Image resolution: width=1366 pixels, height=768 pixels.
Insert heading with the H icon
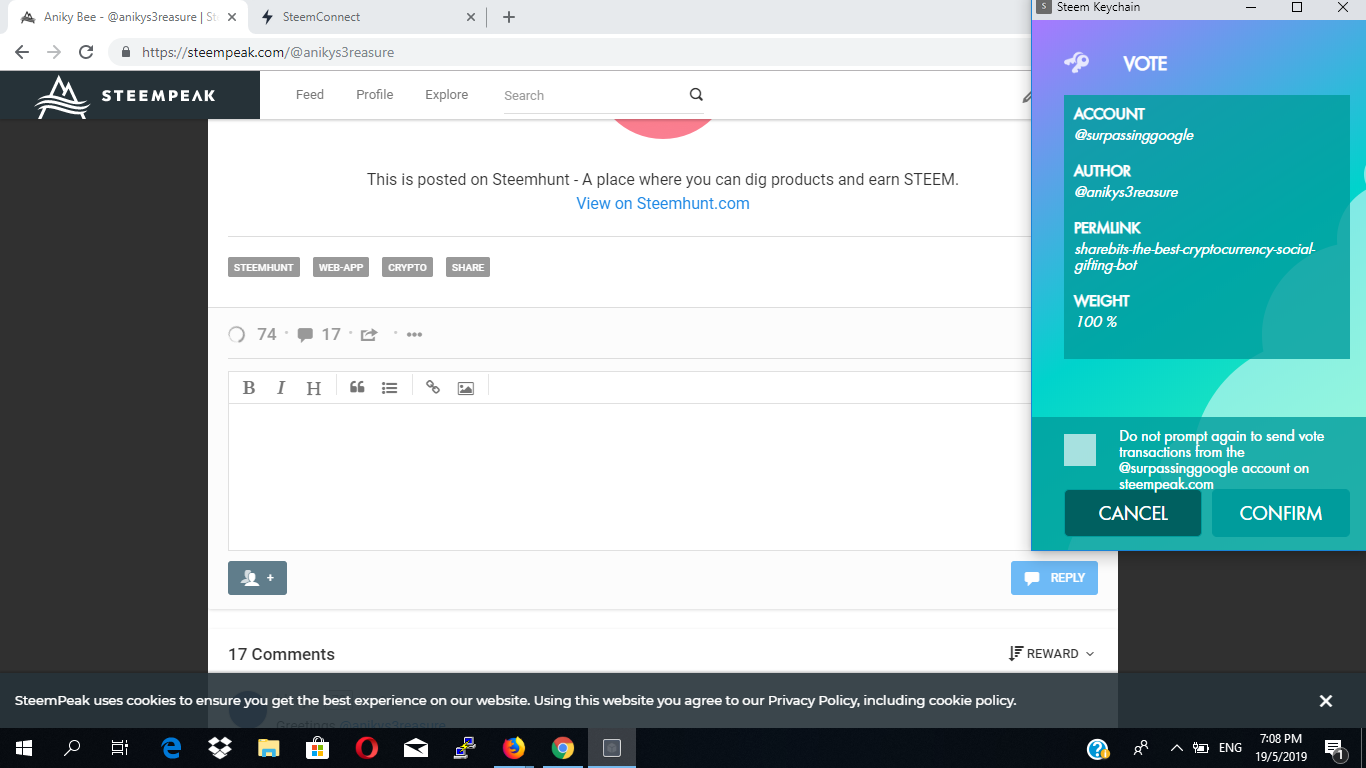pyautogui.click(x=313, y=388)
